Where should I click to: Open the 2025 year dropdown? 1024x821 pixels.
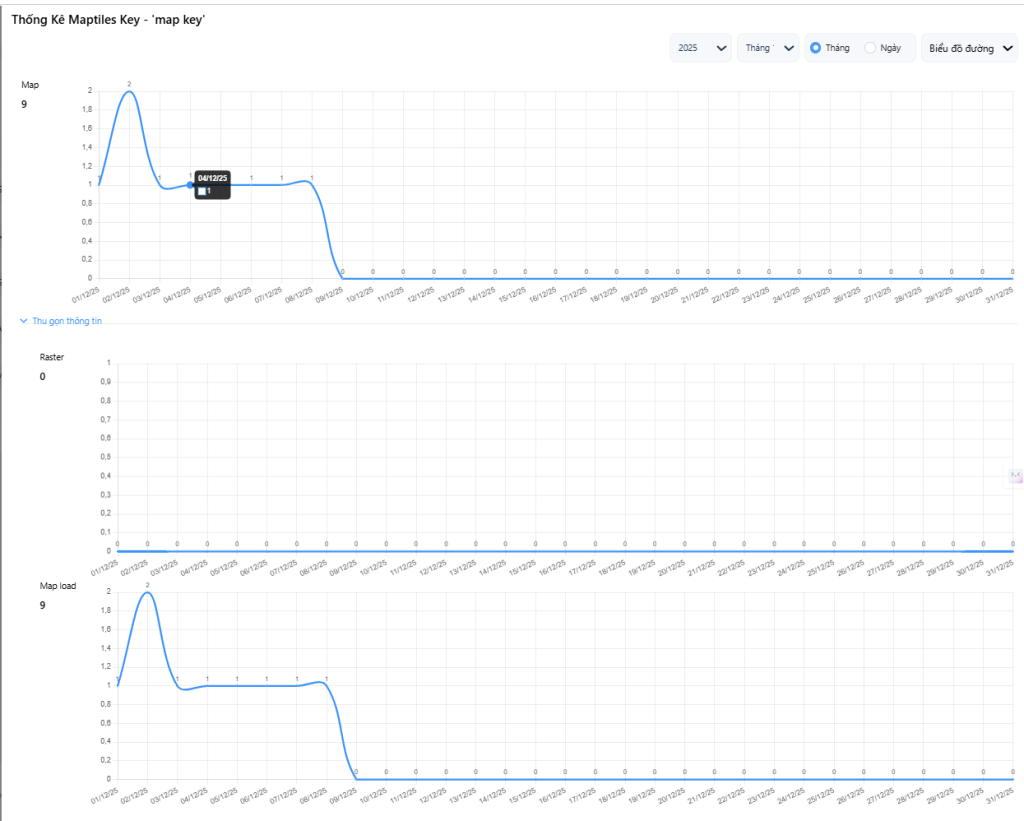700,48
